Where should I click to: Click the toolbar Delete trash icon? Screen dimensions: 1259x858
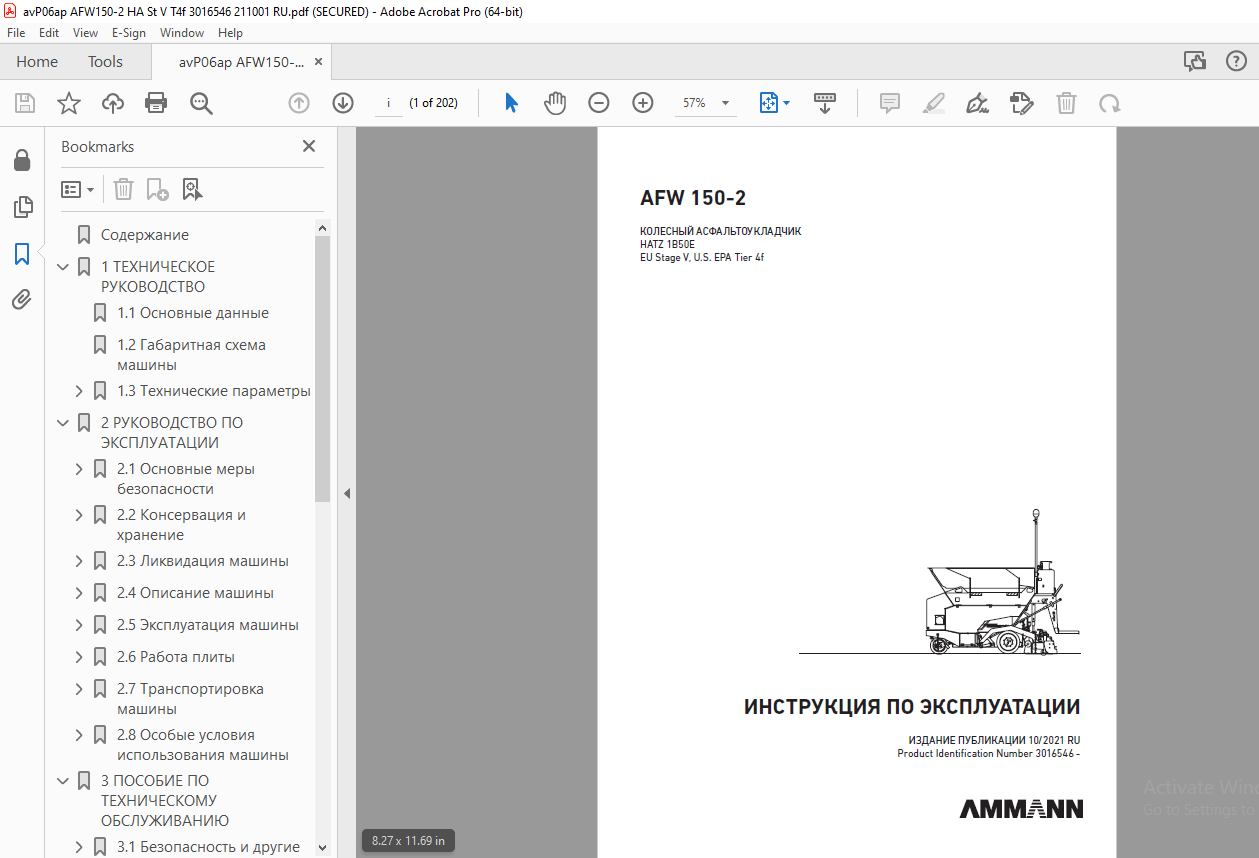point(1067,103)
